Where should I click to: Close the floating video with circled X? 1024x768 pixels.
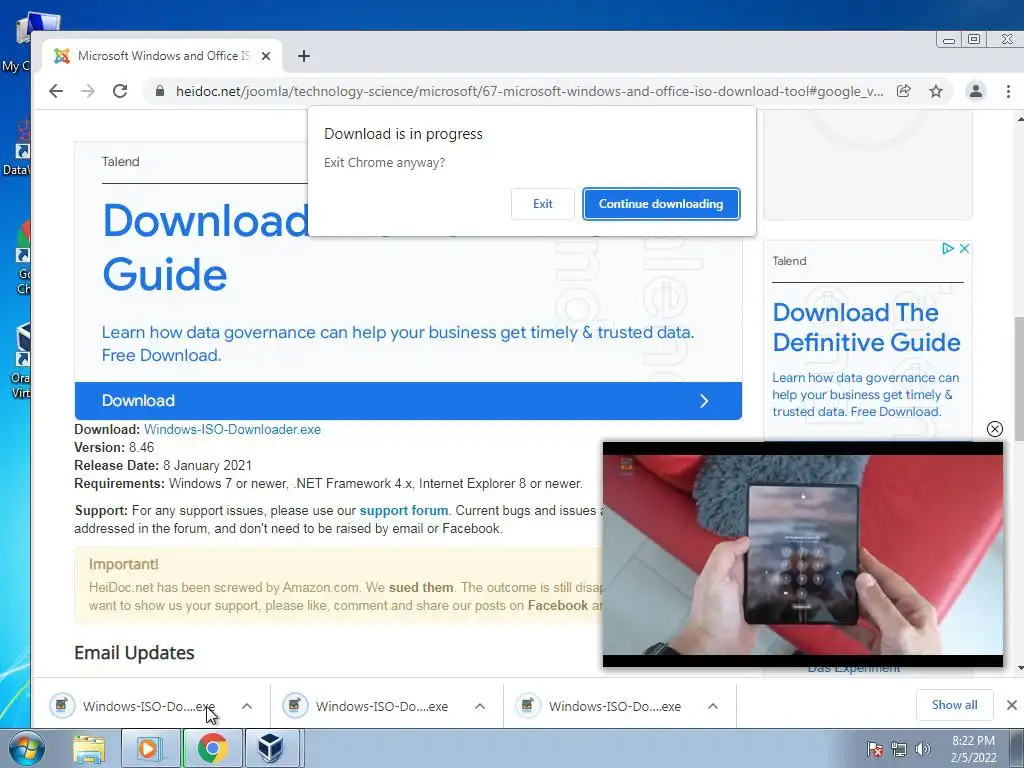[x=995, y=429]
